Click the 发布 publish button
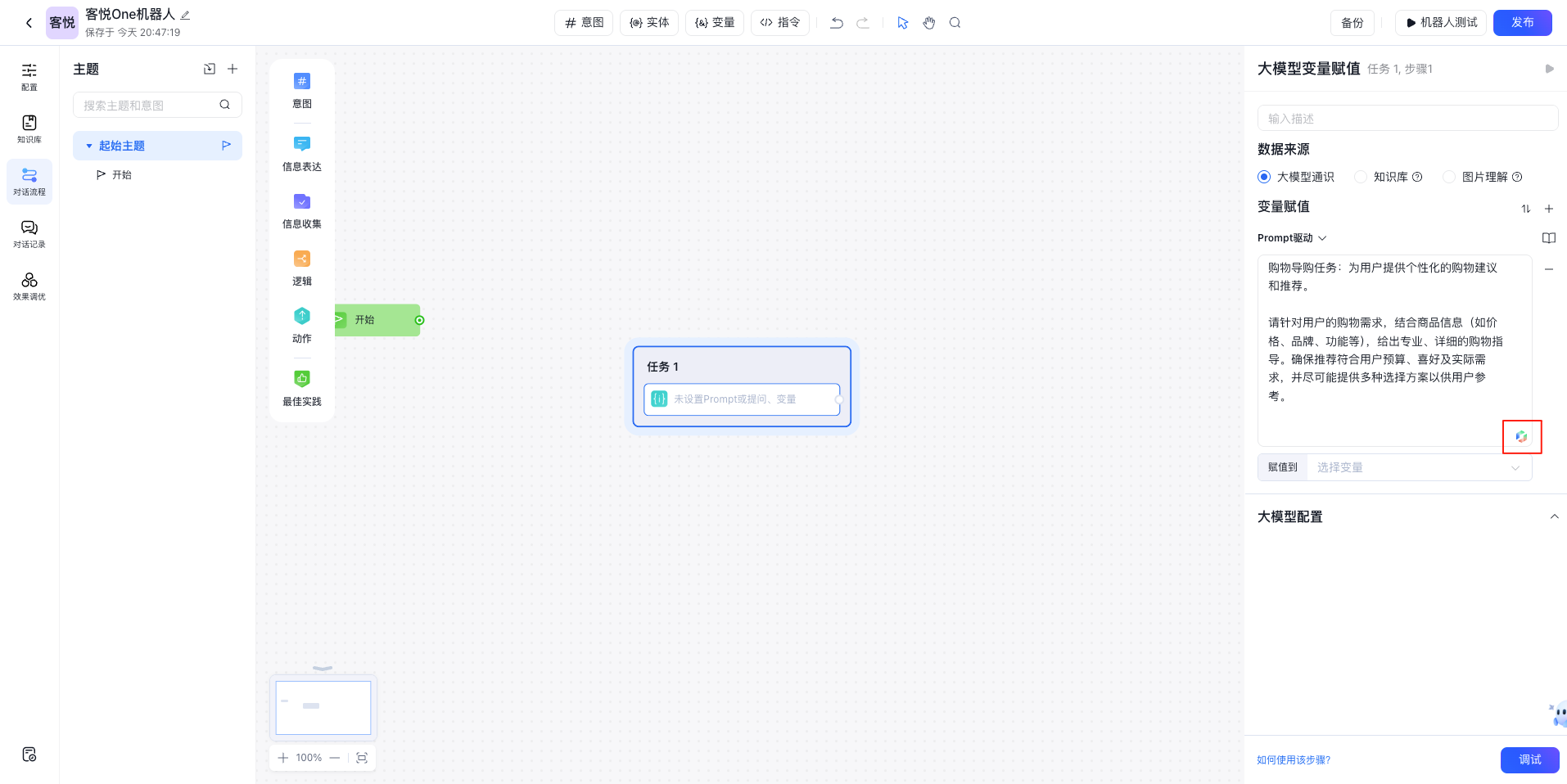Viewport: 1567px width, 784px height. pyautogui.click(x=1522, y=23)
